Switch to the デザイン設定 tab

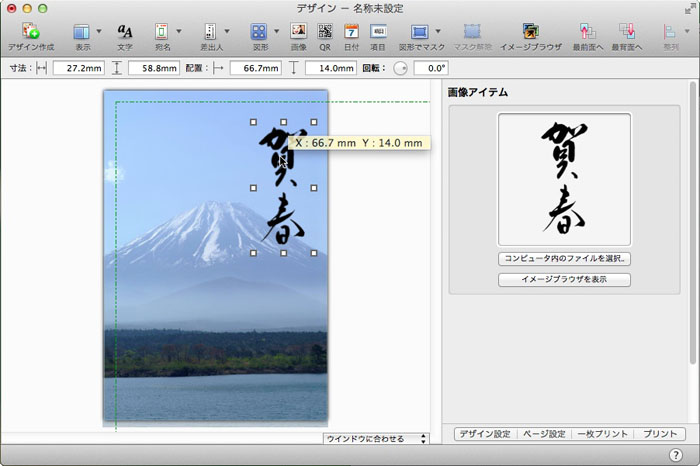(485, 434)
